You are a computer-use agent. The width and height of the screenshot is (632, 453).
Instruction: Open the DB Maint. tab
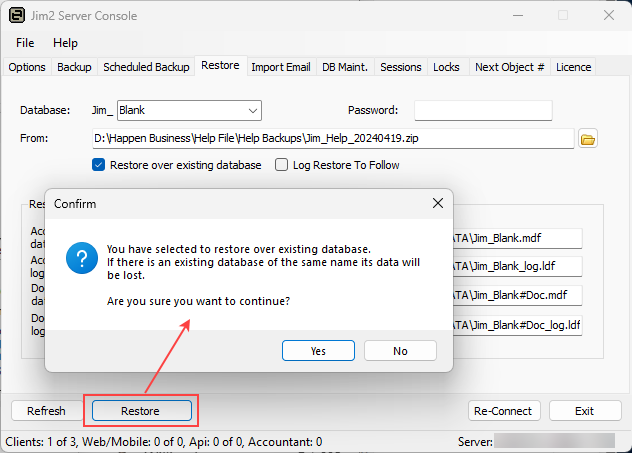coord(345,67)
